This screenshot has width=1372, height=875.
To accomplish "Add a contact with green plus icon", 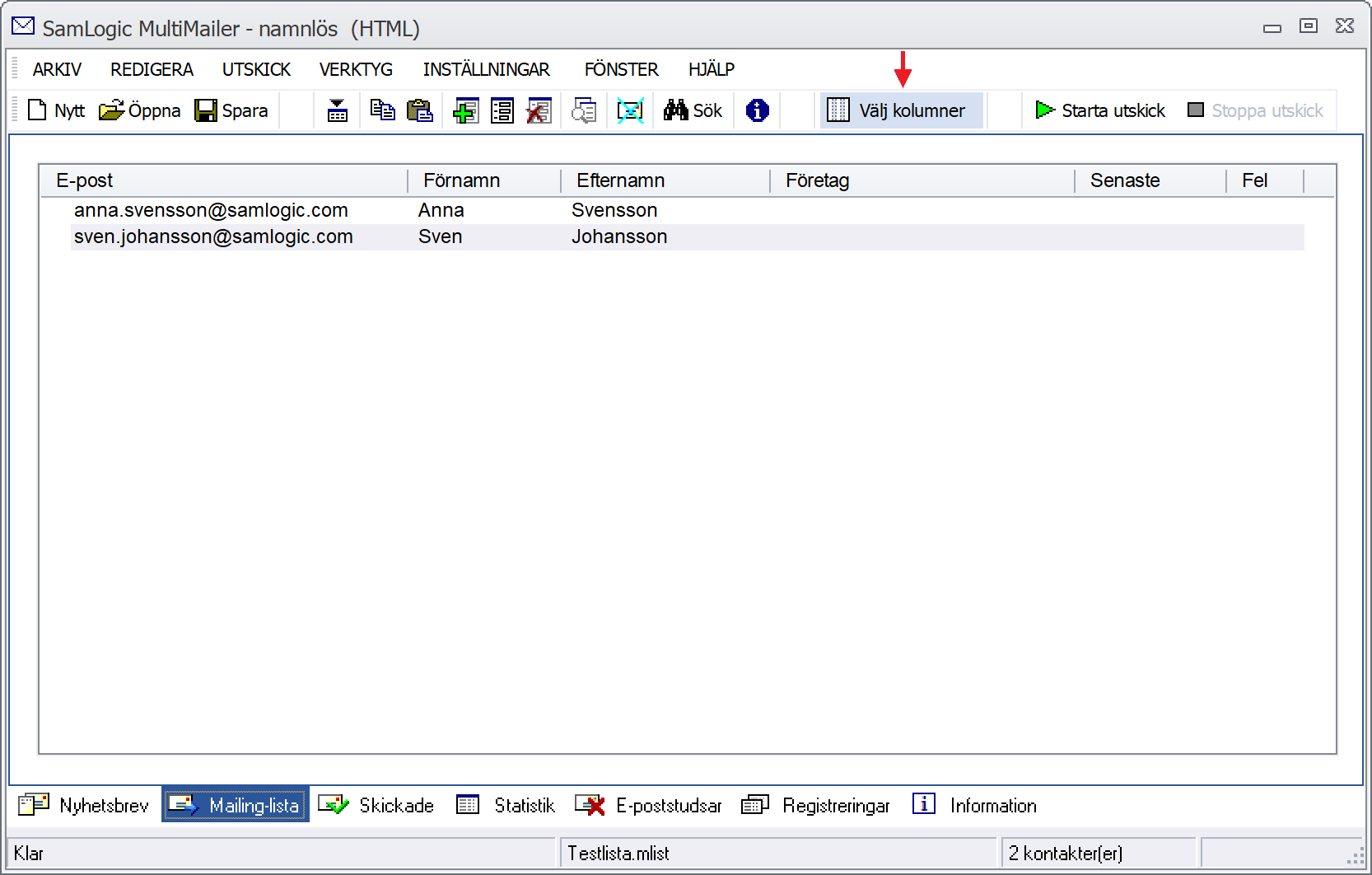I will tap(465, 110).
